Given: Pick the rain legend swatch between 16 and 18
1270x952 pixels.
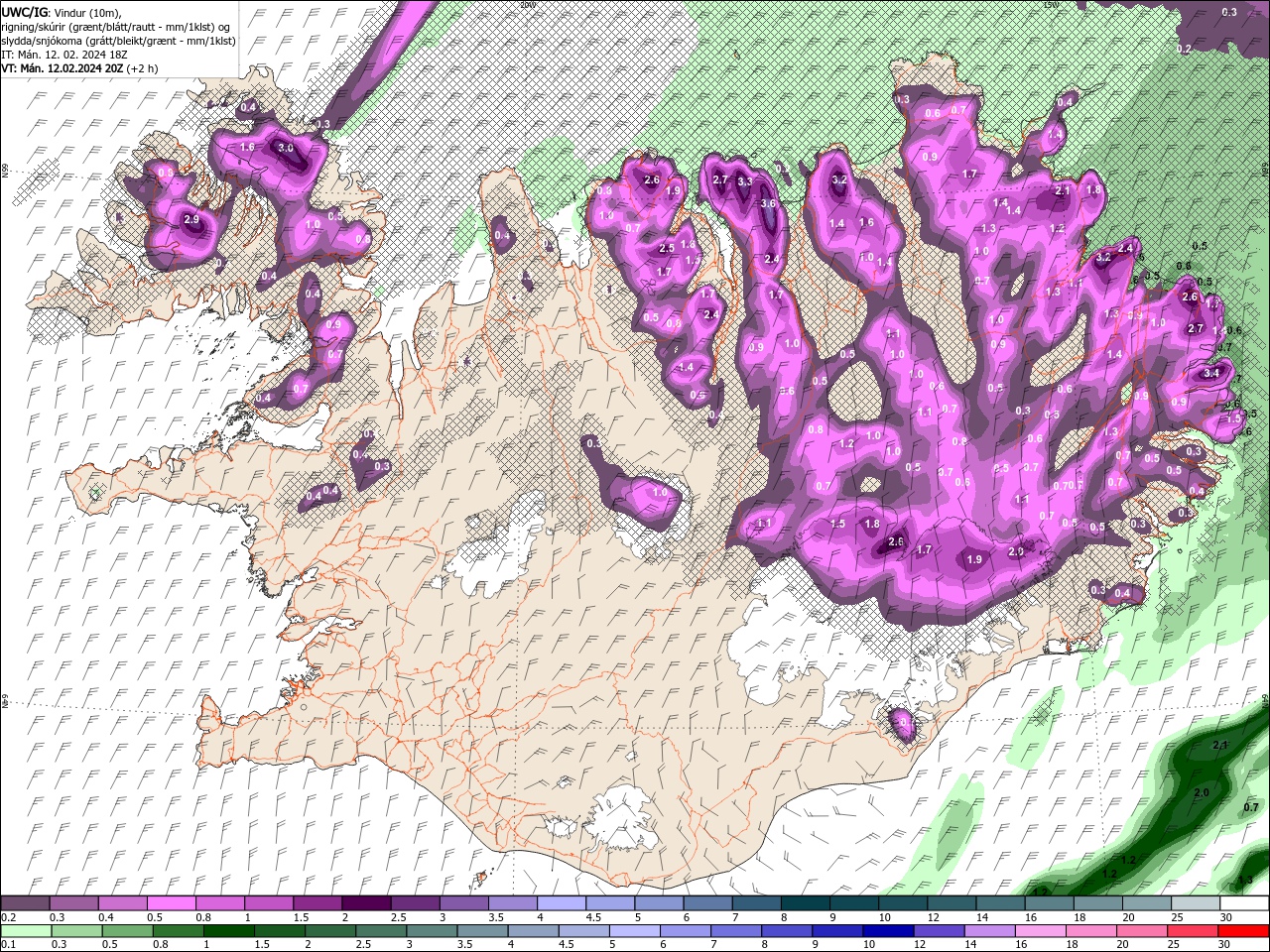Looking at the screenshot, I should (x=1040, y=931).
